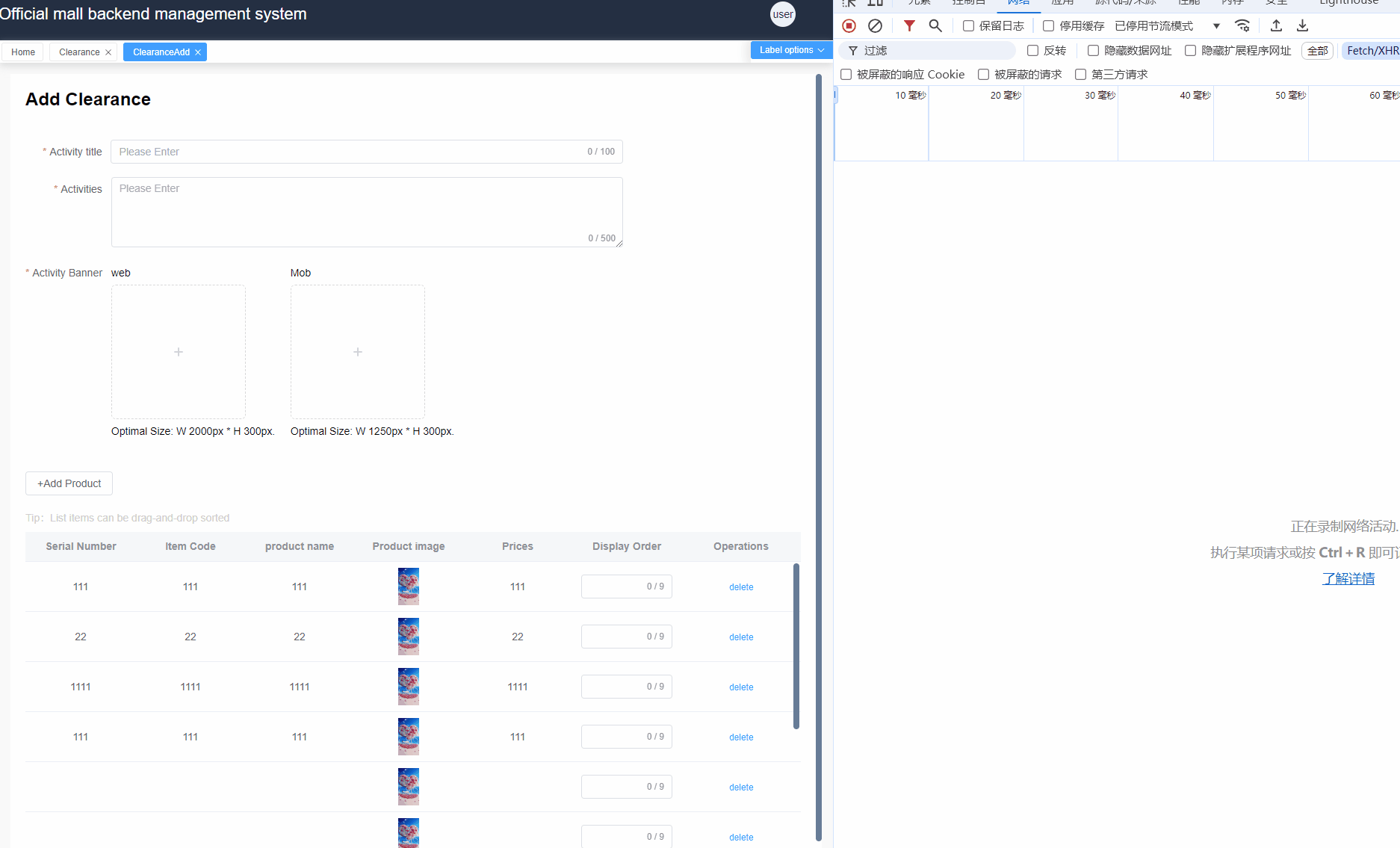Click the Item Code column header
This screenshot has height=848, width=1400.
pyautogui.click(x=191, y=546)
